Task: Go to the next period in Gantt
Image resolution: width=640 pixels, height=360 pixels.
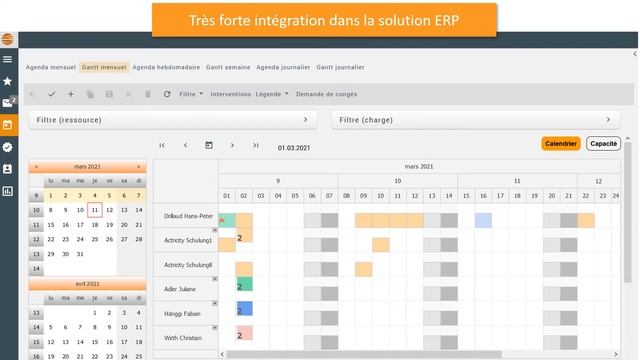Action: point(232,145)
